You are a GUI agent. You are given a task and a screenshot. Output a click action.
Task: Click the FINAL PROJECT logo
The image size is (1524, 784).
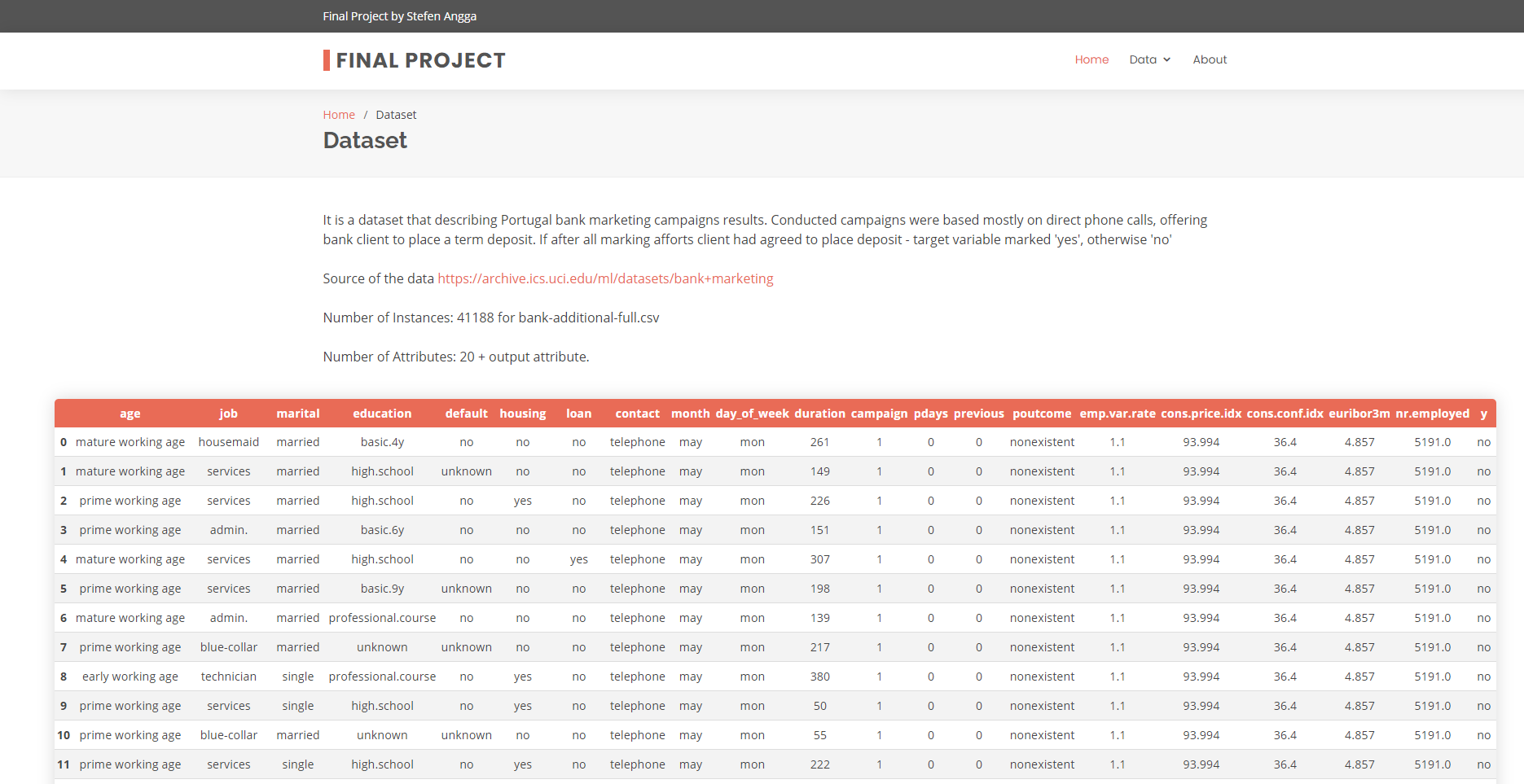pos(414,59)
